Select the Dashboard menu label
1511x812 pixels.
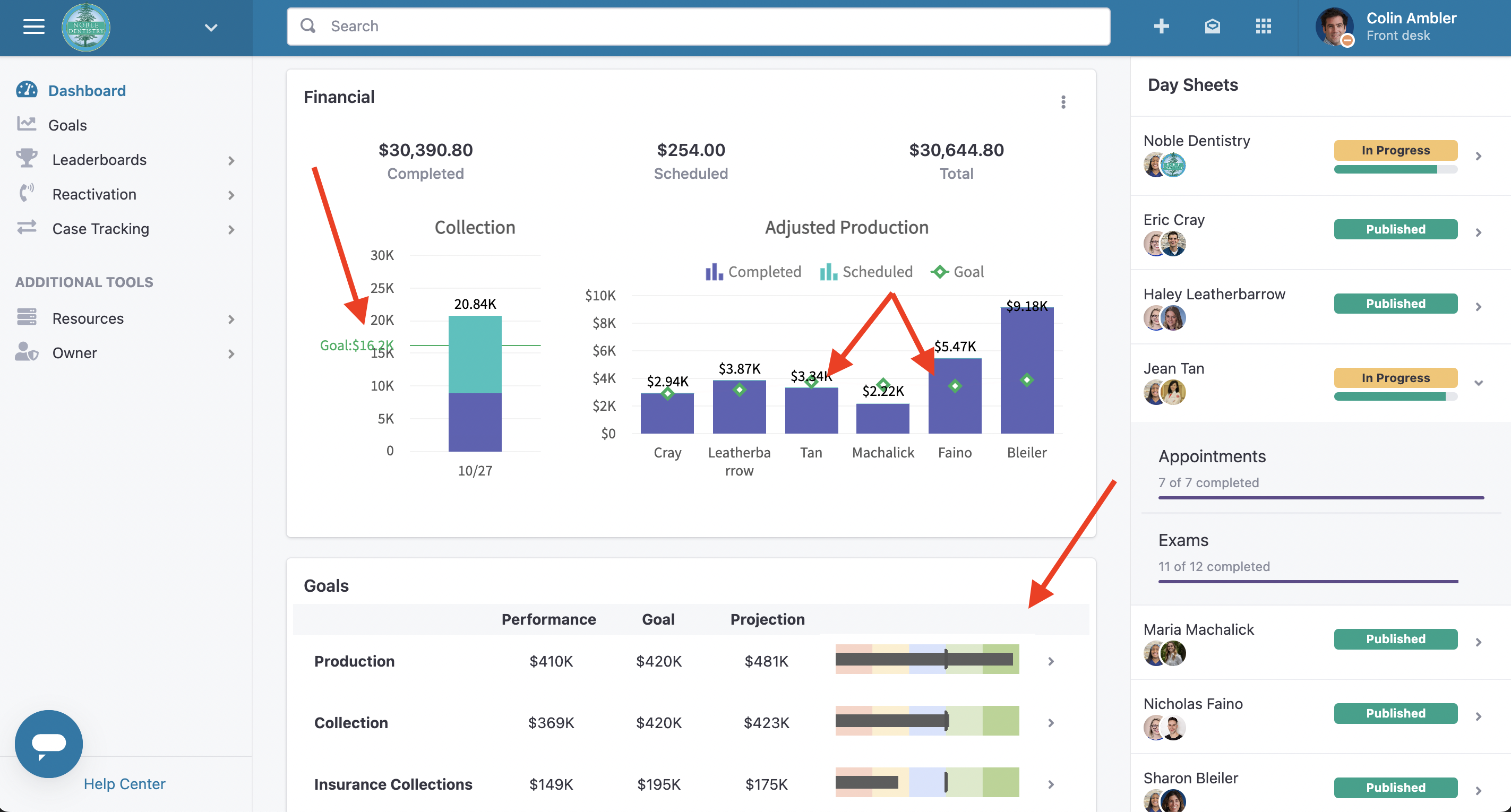pyautogui.click(x=87, y=90)
